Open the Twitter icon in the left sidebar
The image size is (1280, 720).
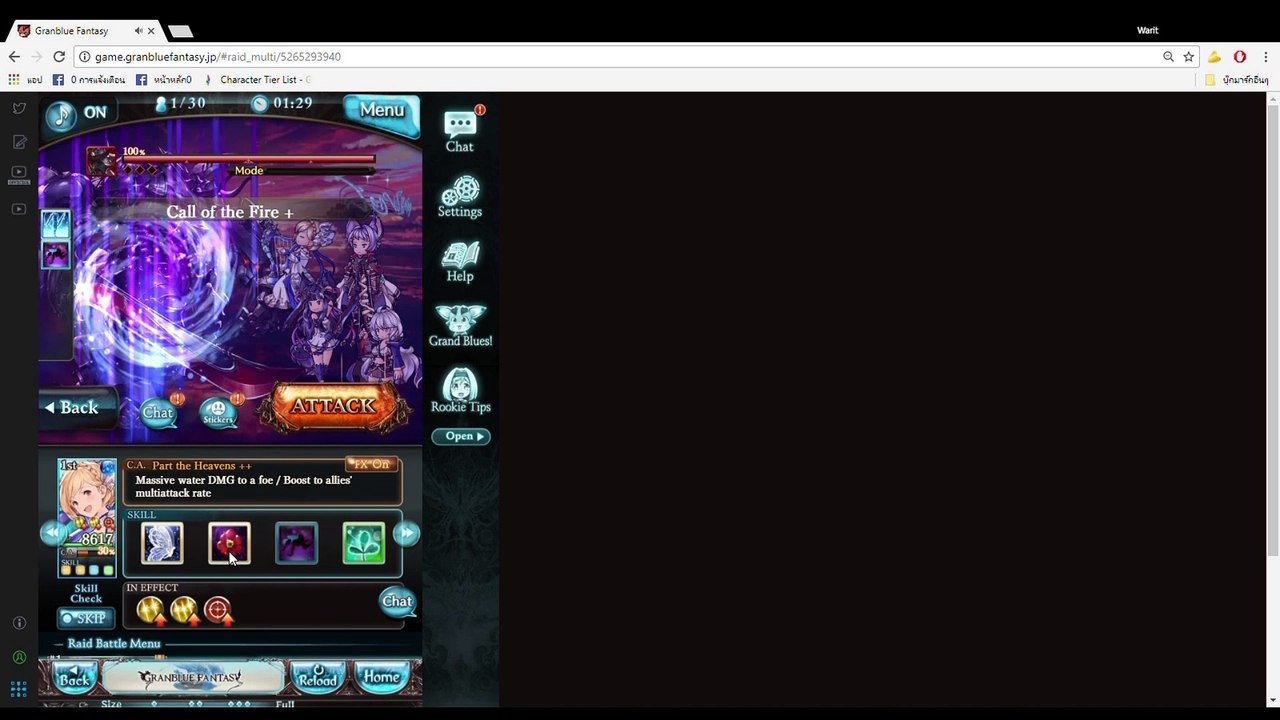pyautogui.click(x=19, y=108)
